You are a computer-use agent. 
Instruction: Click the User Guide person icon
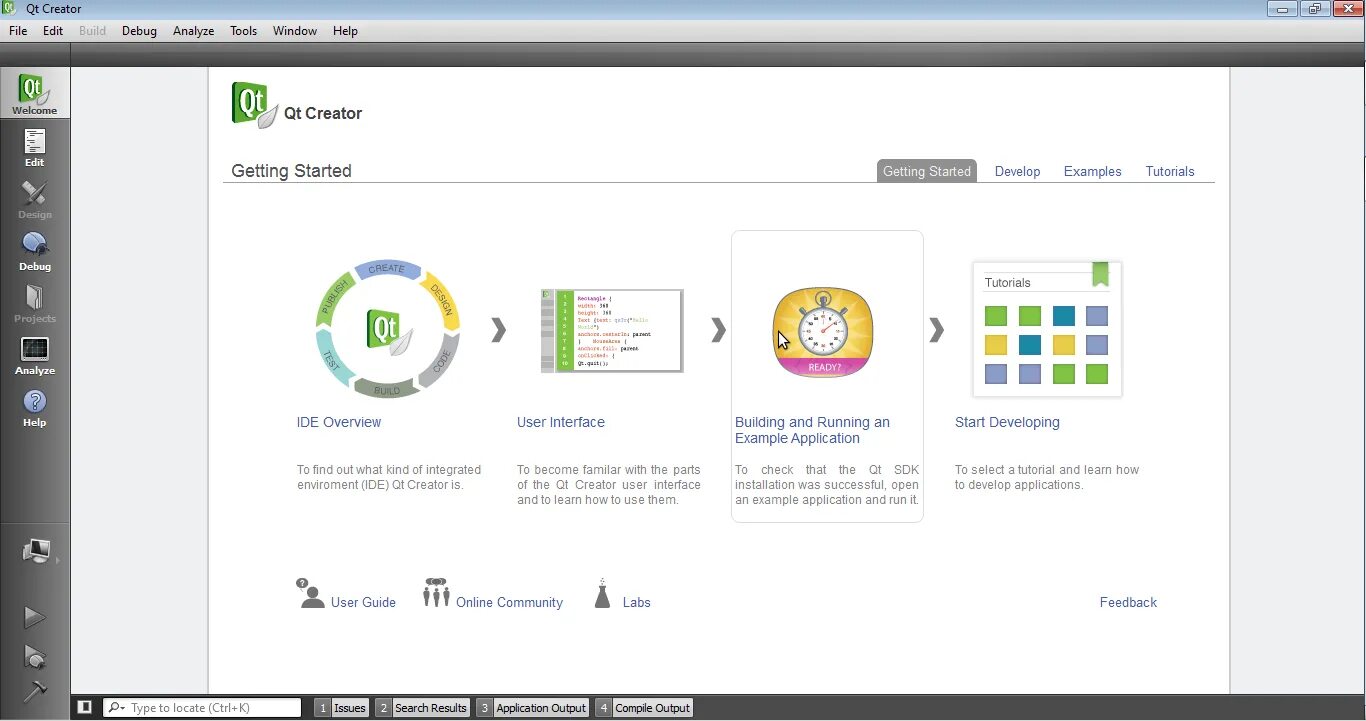pyautogui.click(x=310, y=593)
